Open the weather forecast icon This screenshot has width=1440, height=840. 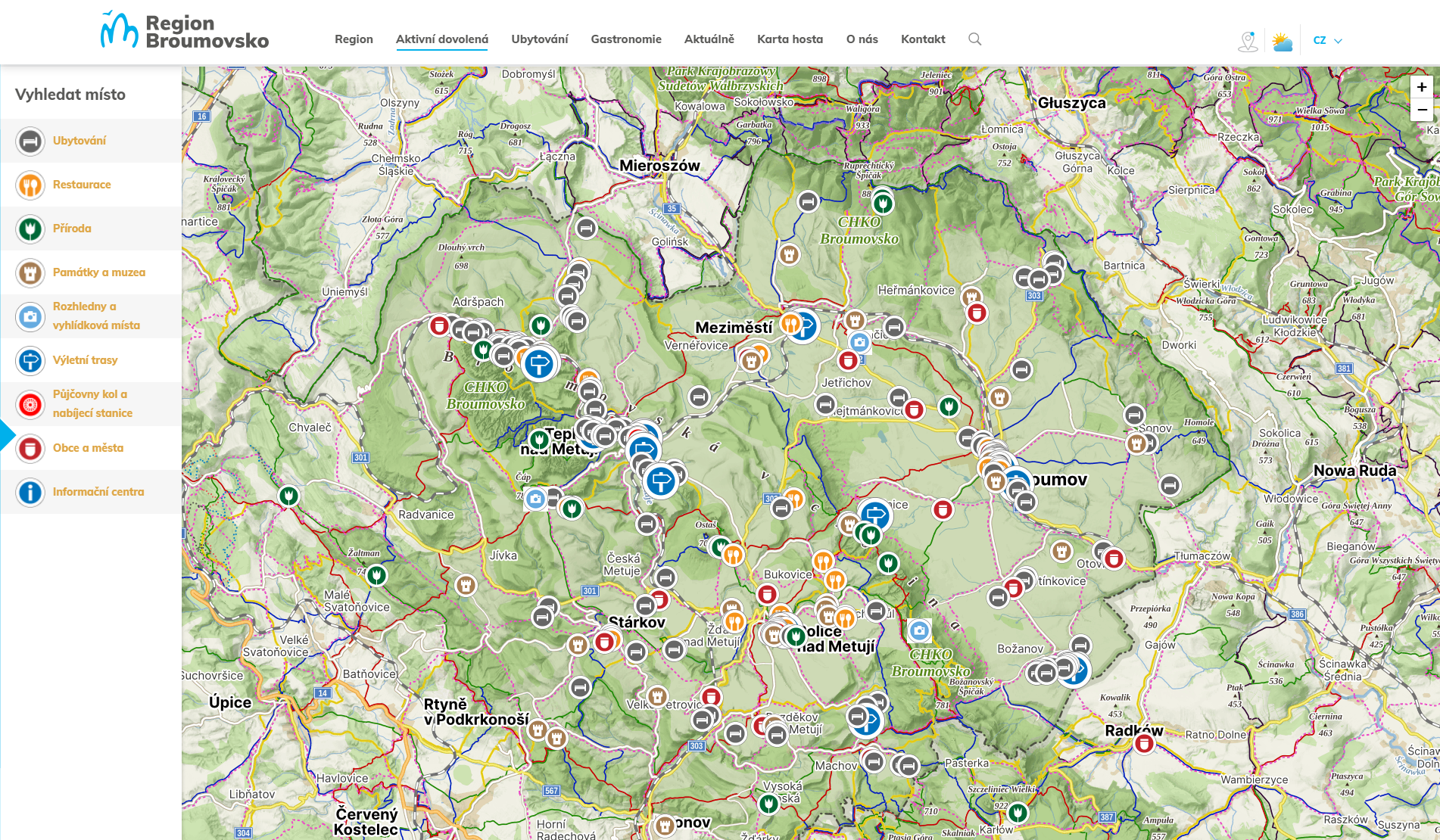(x=1282, y=42)
